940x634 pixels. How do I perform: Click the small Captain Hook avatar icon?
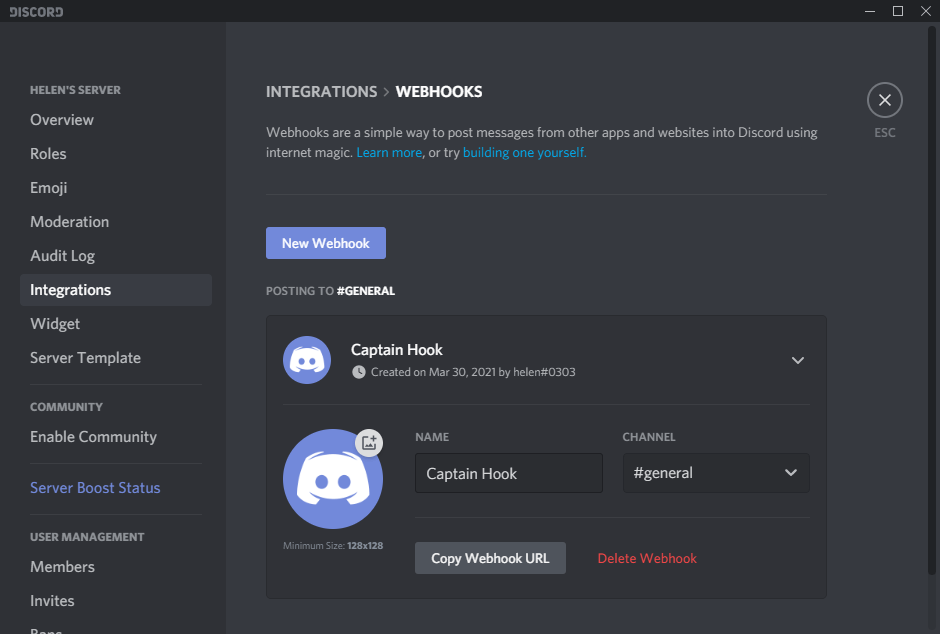click(307, 360)
